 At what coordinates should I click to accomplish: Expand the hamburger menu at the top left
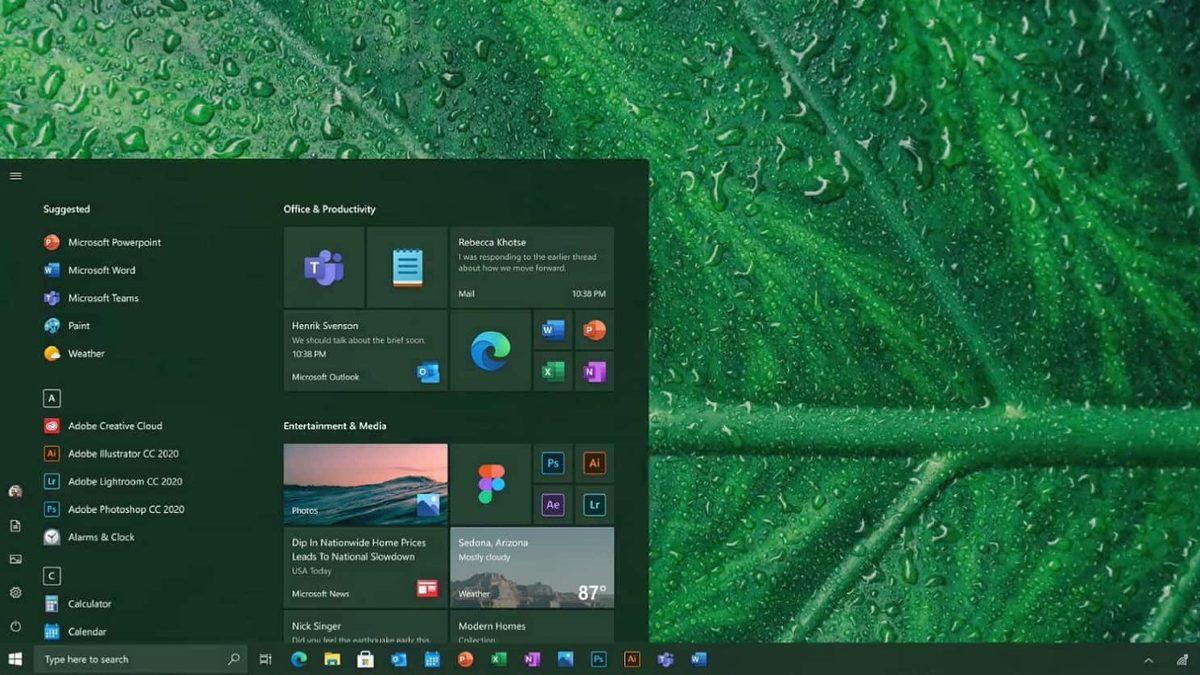click(x=15, y=175)
